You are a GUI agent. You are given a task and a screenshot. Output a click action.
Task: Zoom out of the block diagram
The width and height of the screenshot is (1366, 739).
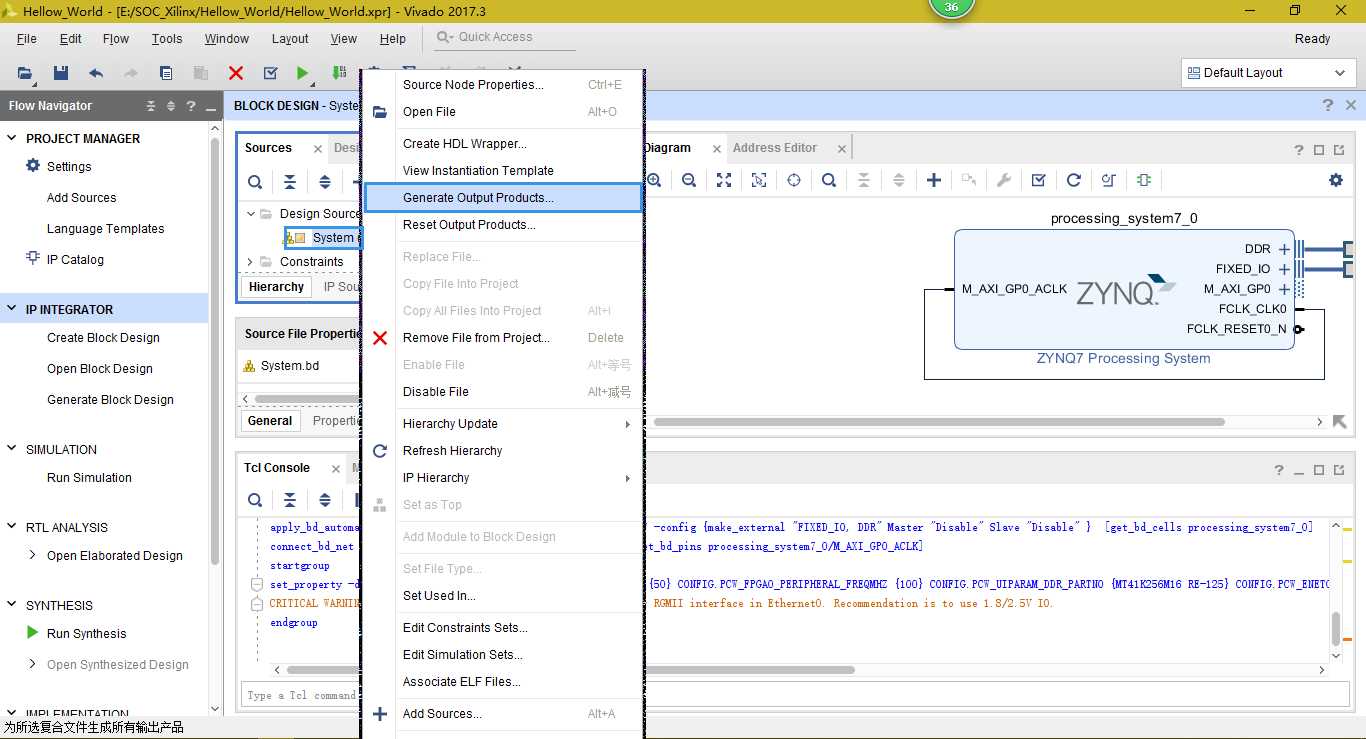click(689, 180)
